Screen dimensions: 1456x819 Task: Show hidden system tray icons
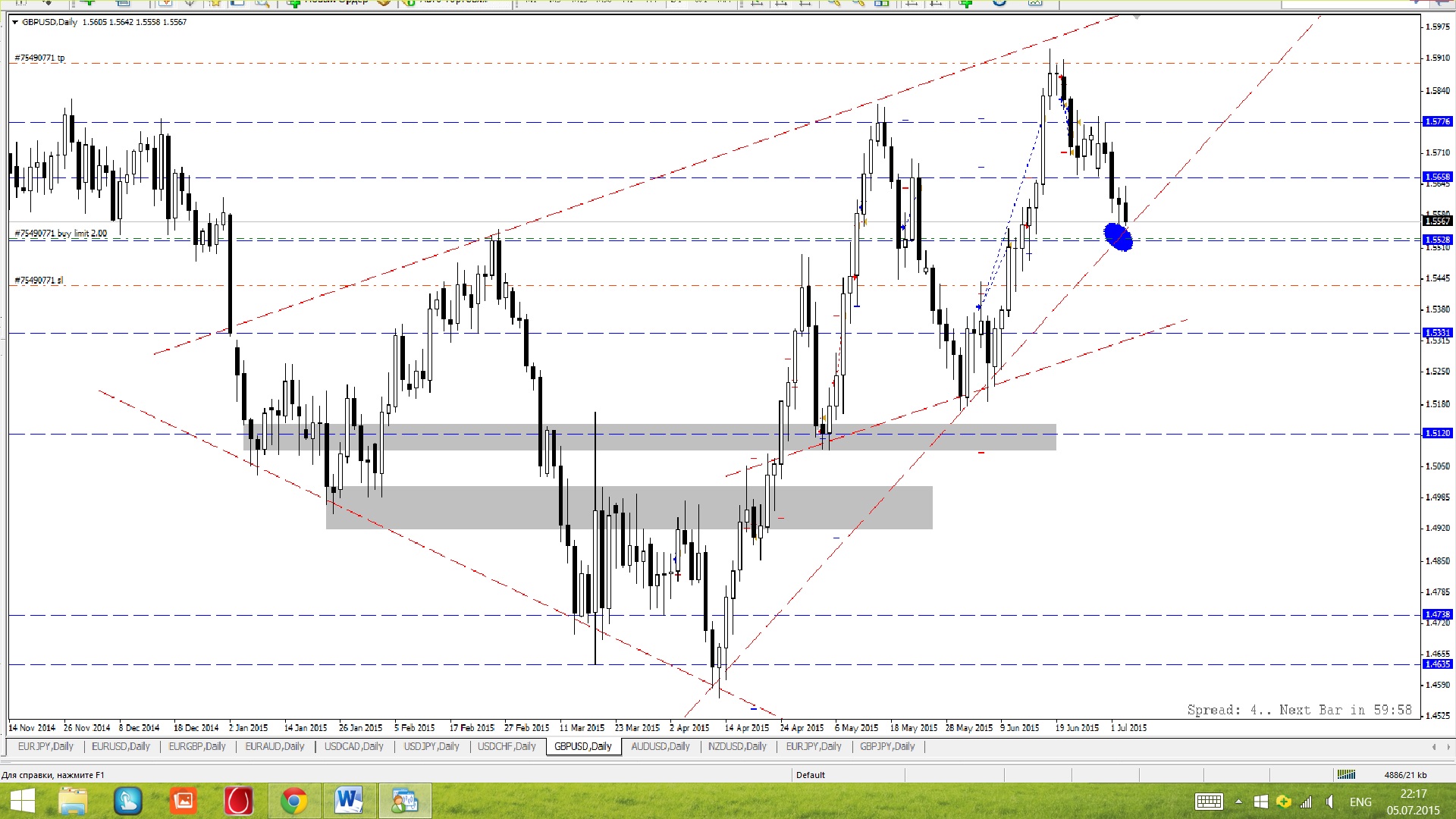[x=1238, y=802]
